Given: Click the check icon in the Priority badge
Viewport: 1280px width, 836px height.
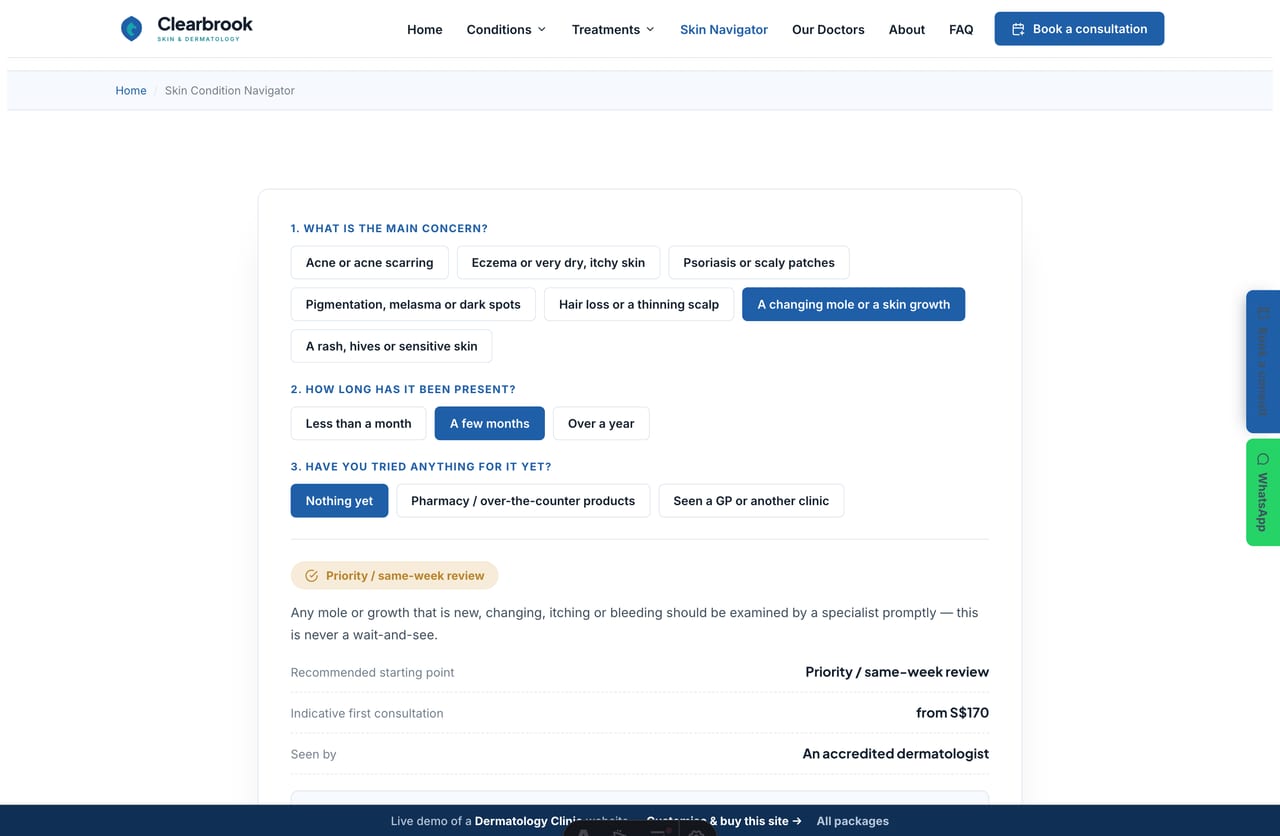Looking at the screenshot, I should (x=311, y=576).
